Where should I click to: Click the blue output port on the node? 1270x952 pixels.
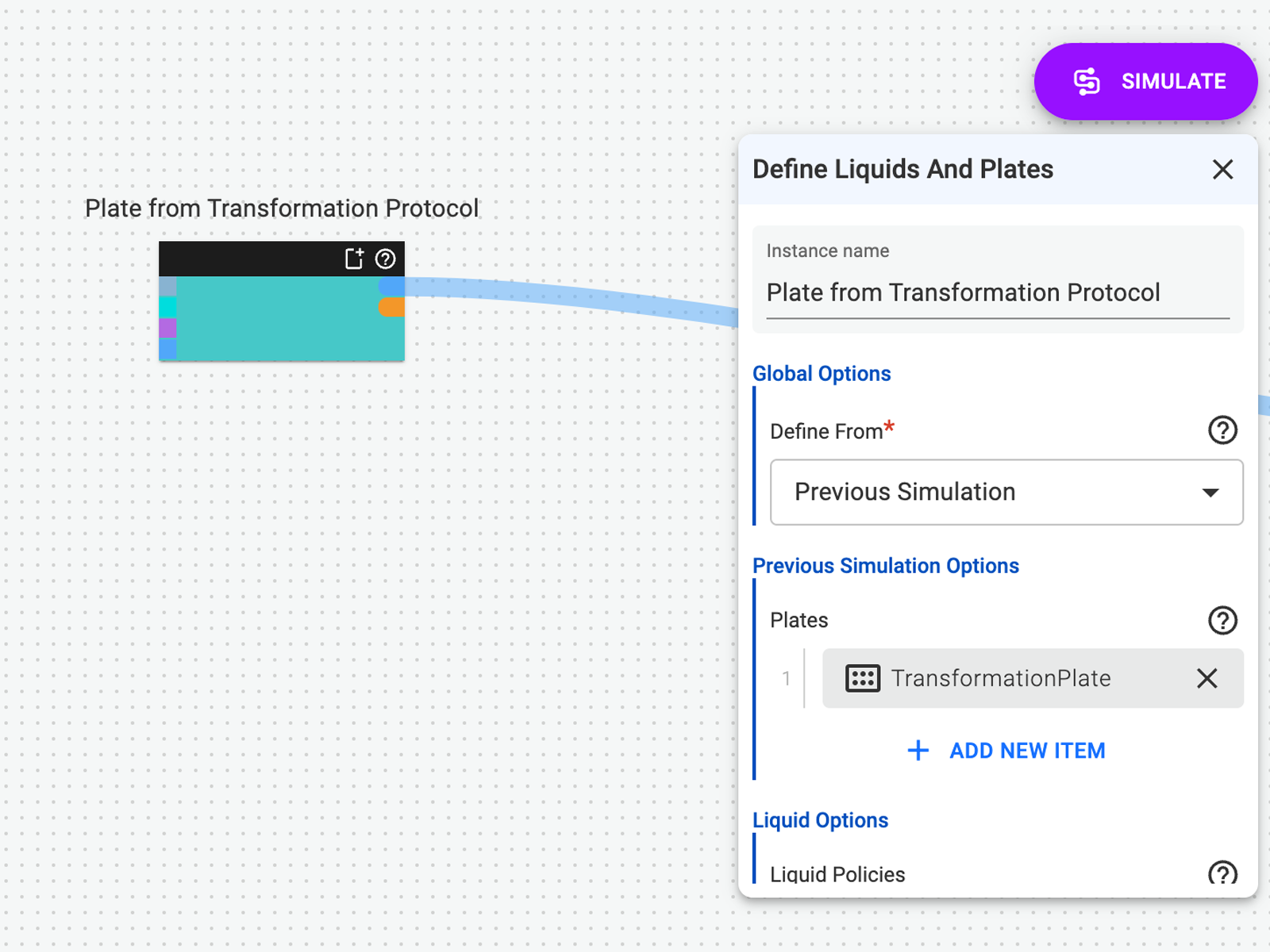(391, 286)
